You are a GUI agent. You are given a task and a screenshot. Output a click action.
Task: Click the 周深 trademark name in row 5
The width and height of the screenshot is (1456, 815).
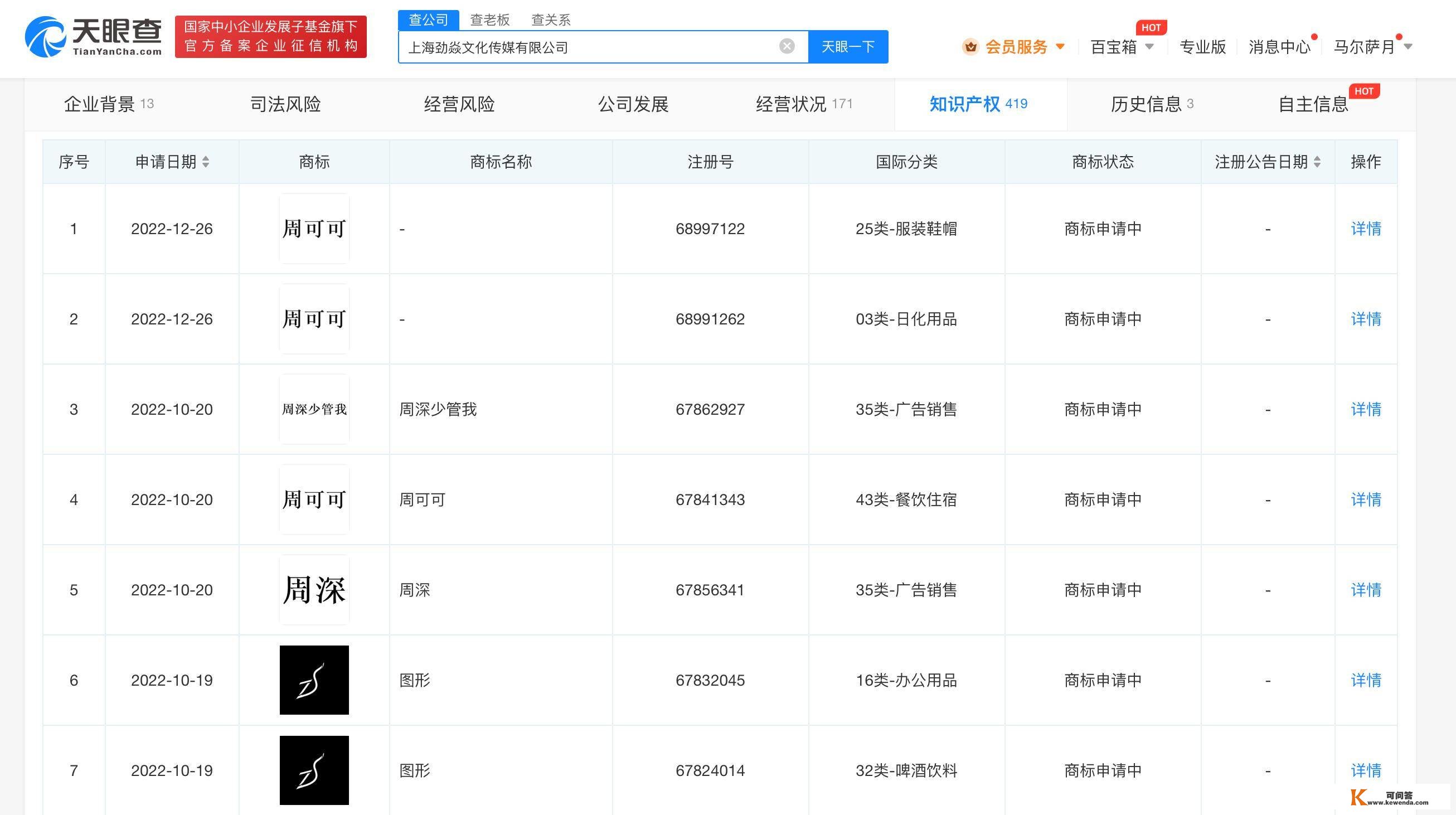pos(415,590)
